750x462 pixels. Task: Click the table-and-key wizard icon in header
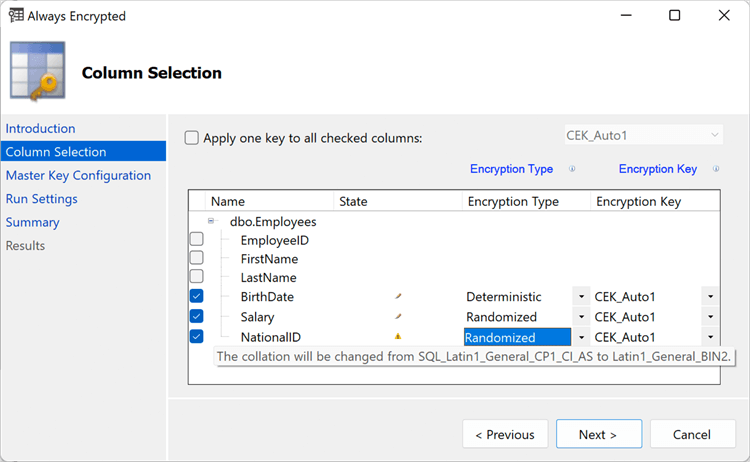(x=38, y=72)
